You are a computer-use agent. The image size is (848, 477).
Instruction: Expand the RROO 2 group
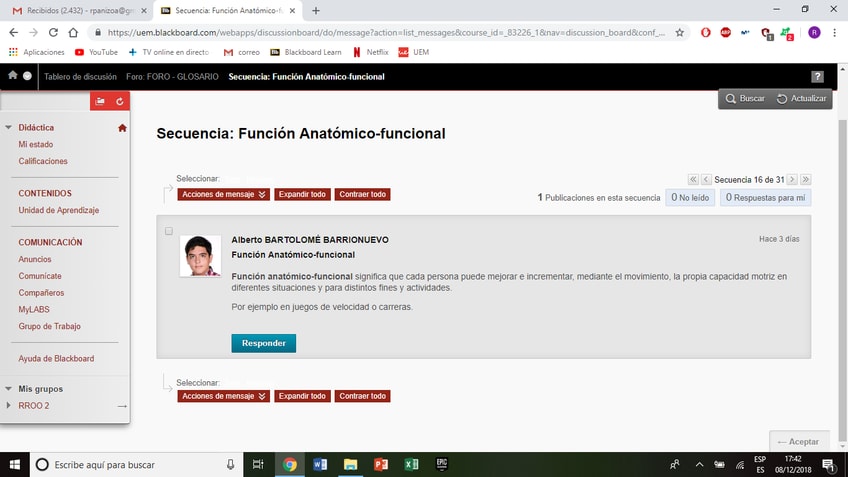[8, 406]
